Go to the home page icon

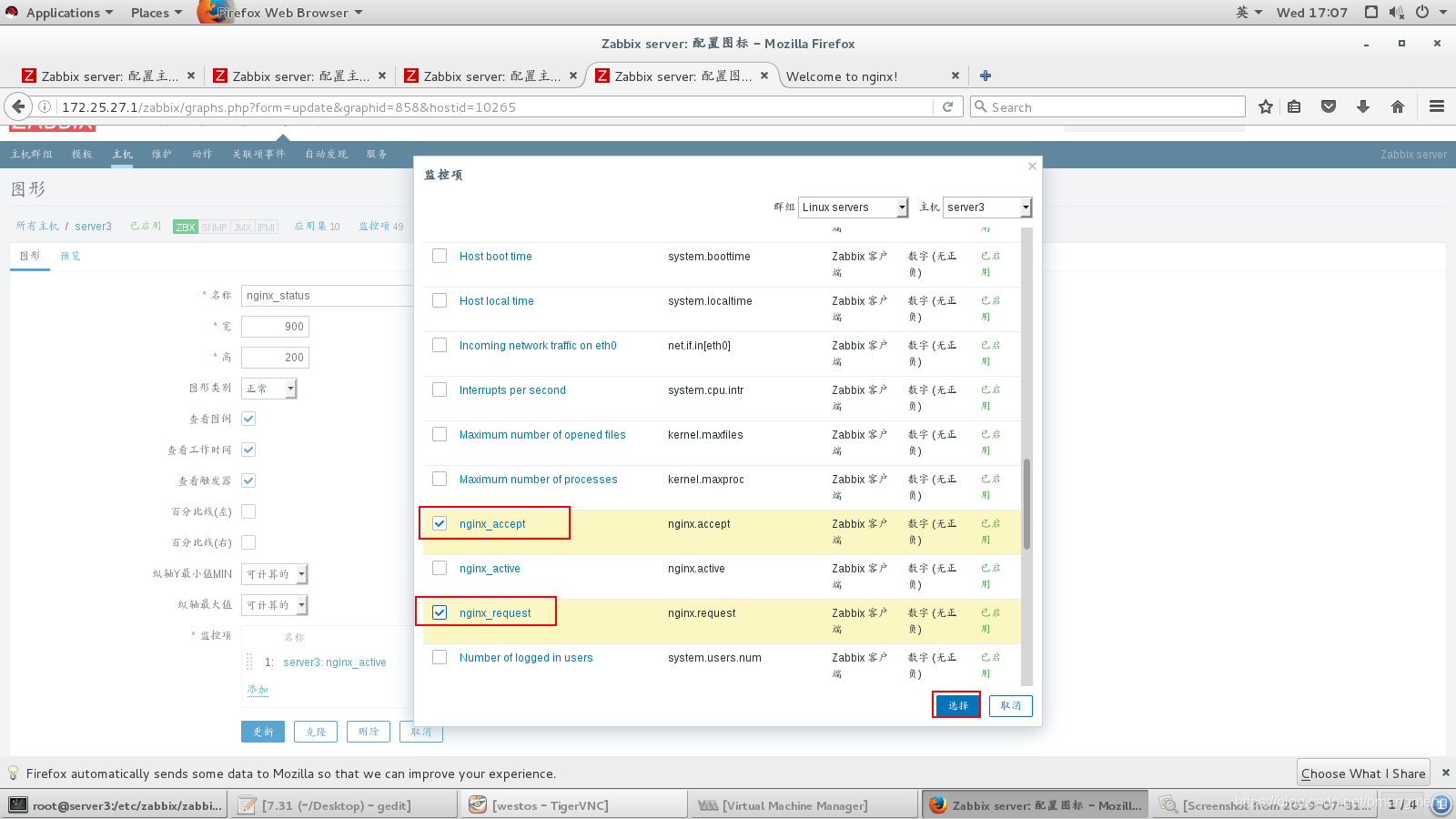click(x=1398, y=106)
